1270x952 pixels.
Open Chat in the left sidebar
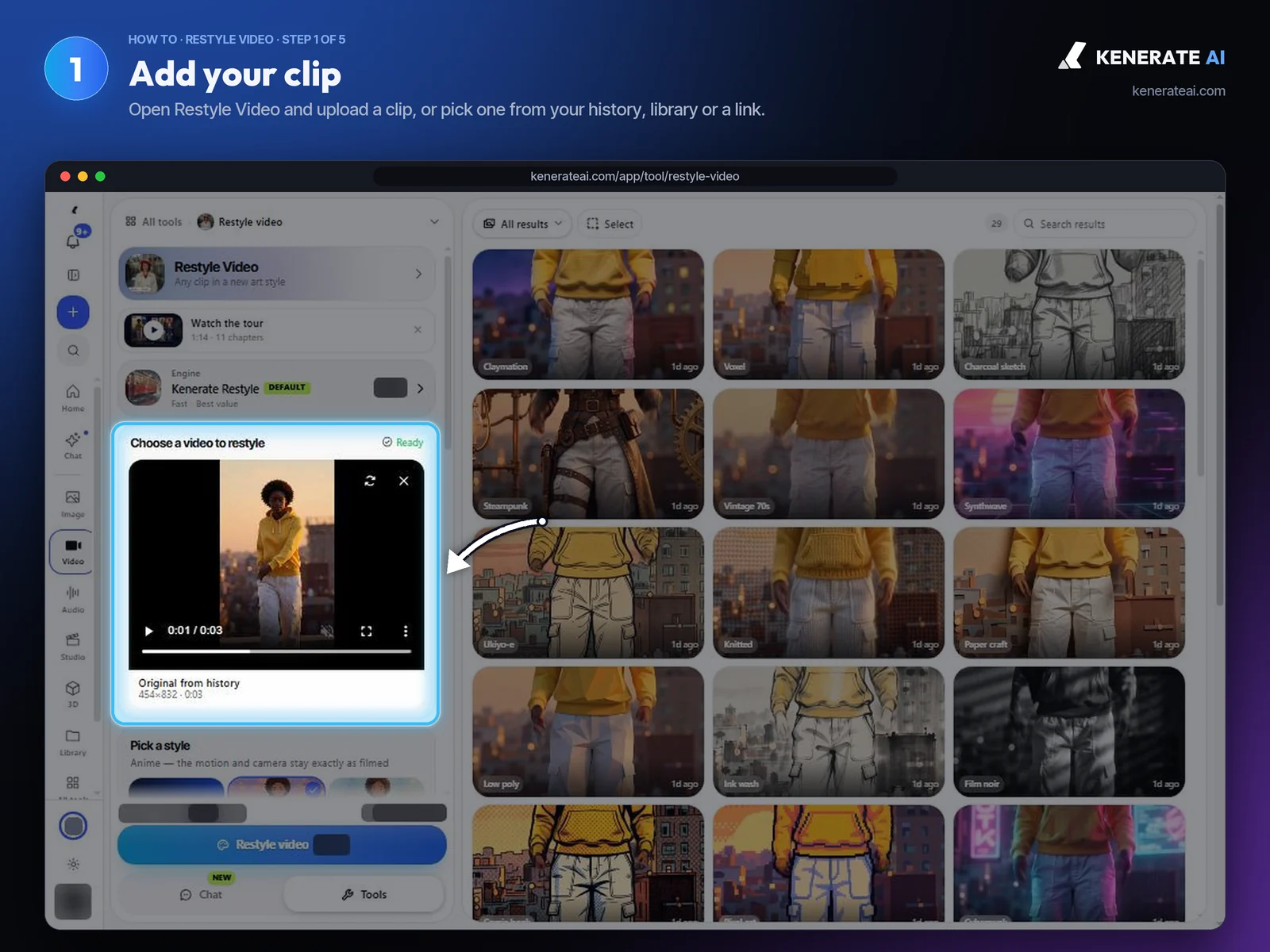(73, 445)
